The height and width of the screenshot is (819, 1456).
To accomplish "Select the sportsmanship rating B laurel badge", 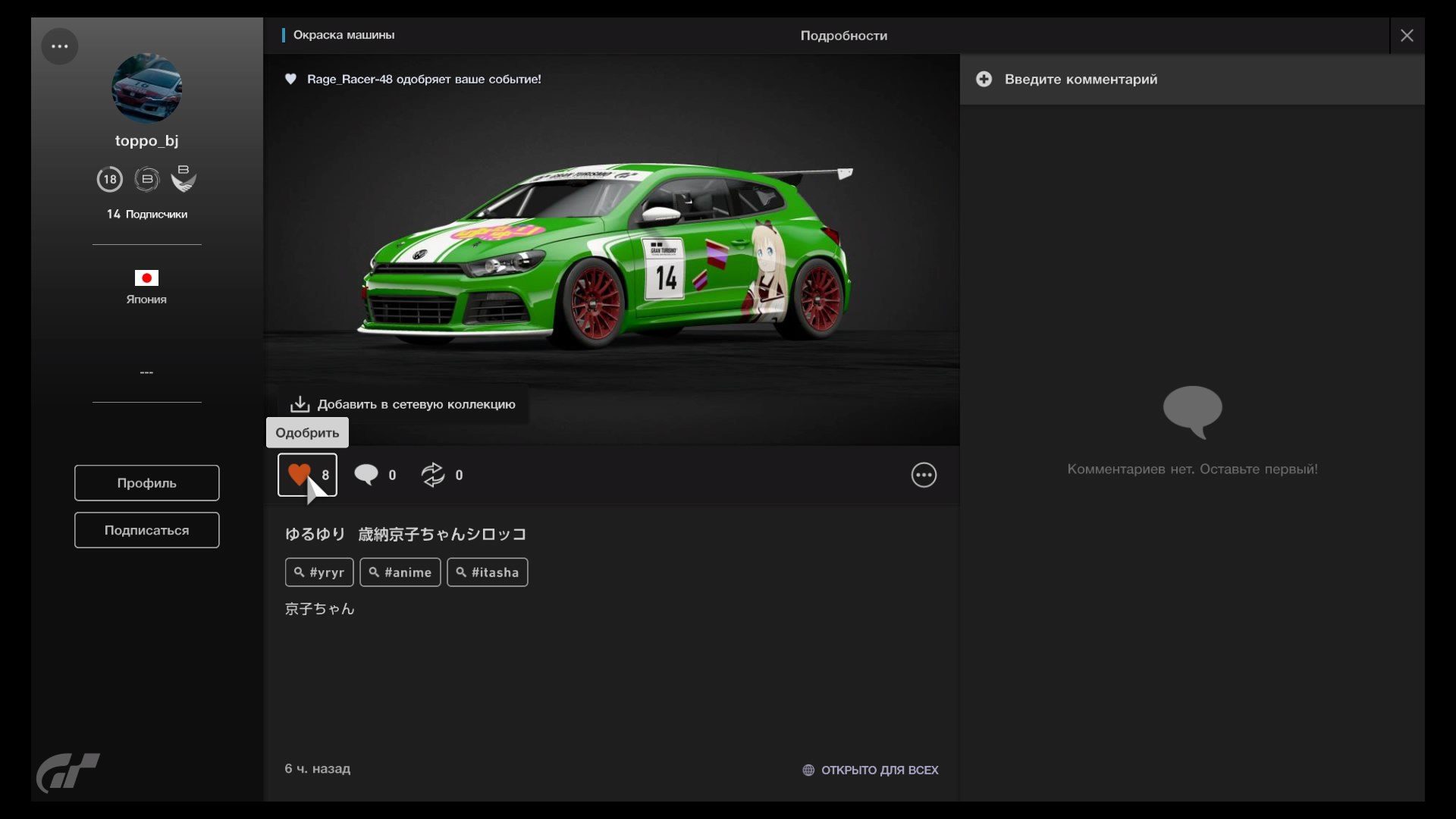I will [184, 178].
